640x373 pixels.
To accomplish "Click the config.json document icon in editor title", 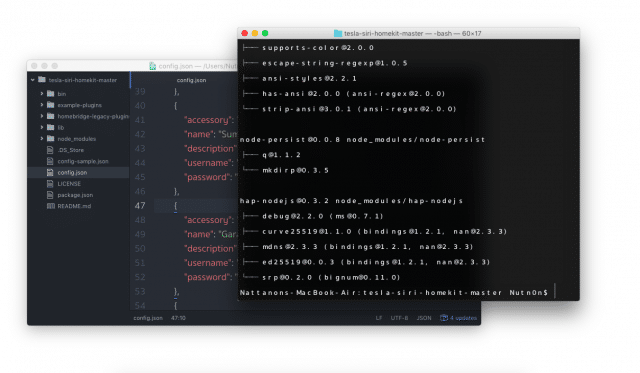I will 153,66.
